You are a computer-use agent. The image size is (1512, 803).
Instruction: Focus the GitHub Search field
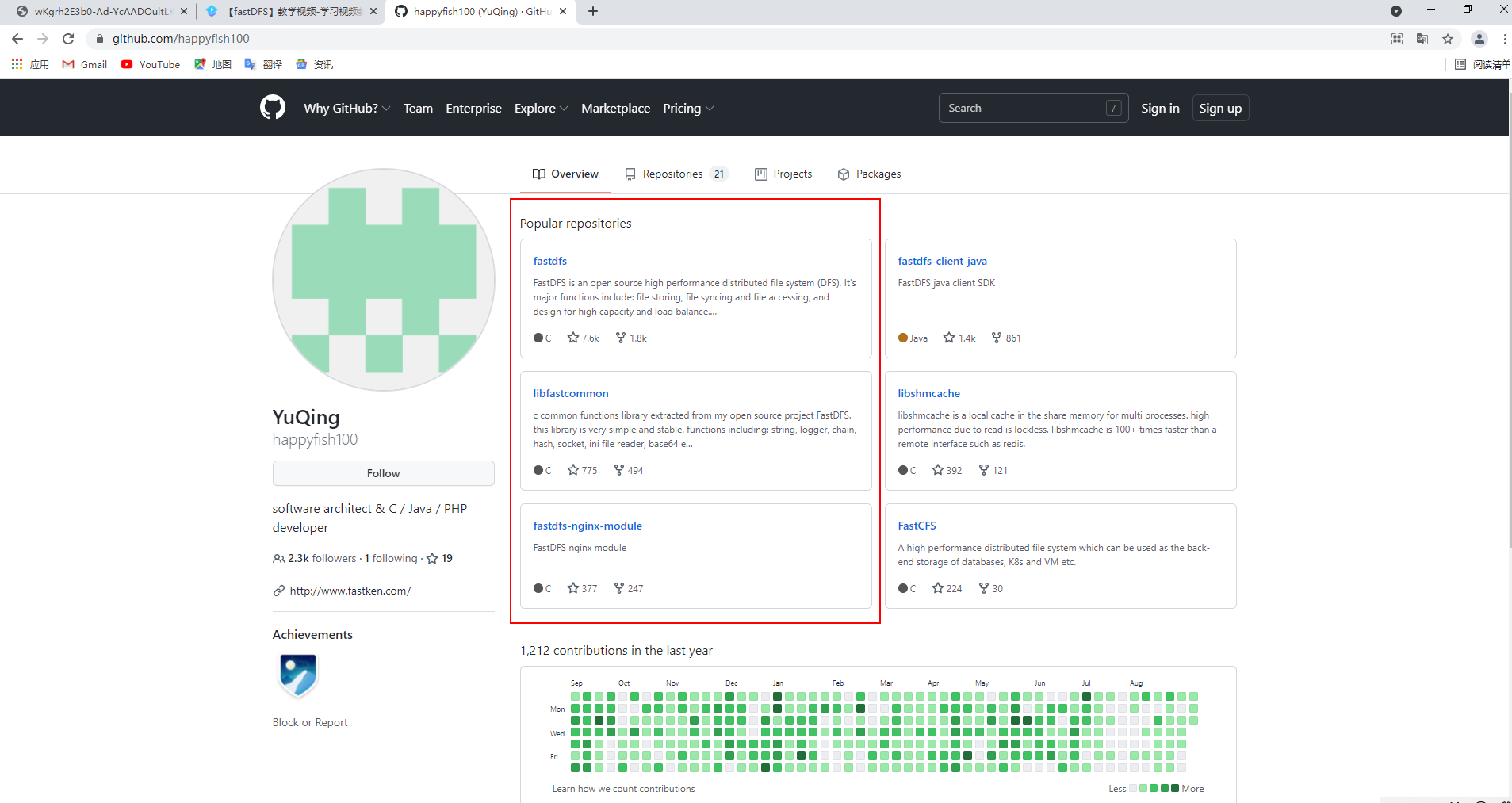pos(1032,108)
